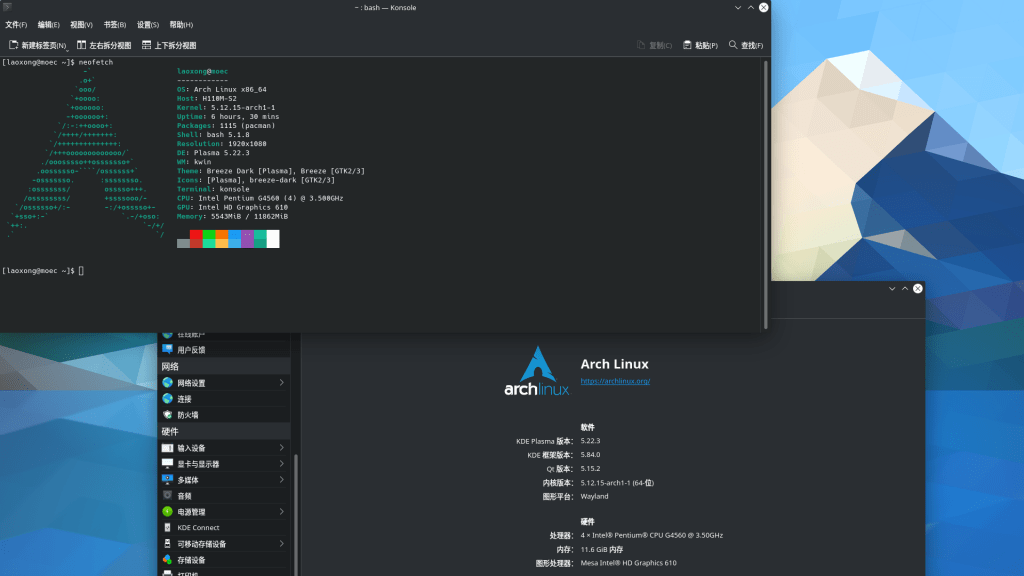
Task: Open the Settings (设置) menu in Konsole
Action: click(148, 24)
